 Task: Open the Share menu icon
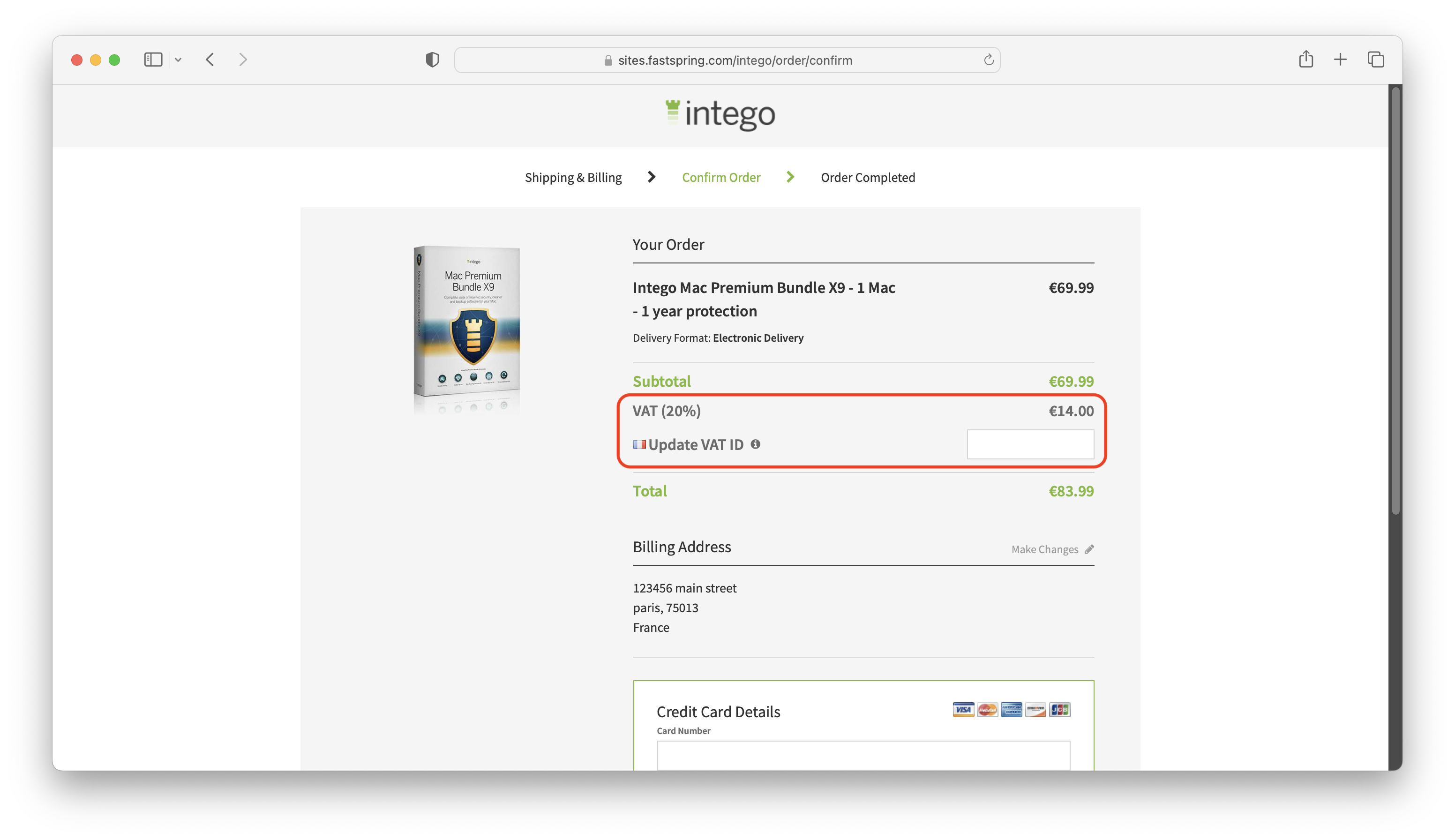pos(1306,59)
